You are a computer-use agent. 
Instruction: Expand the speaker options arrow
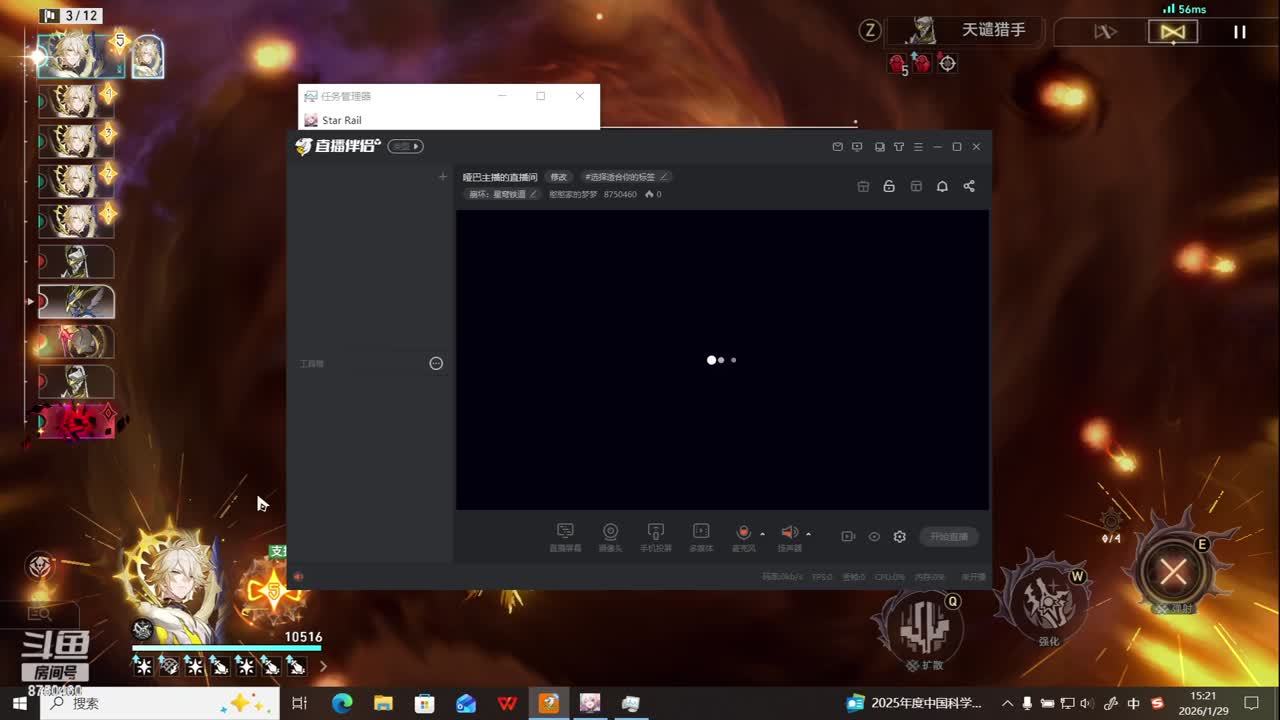click(x=808, y=534)
